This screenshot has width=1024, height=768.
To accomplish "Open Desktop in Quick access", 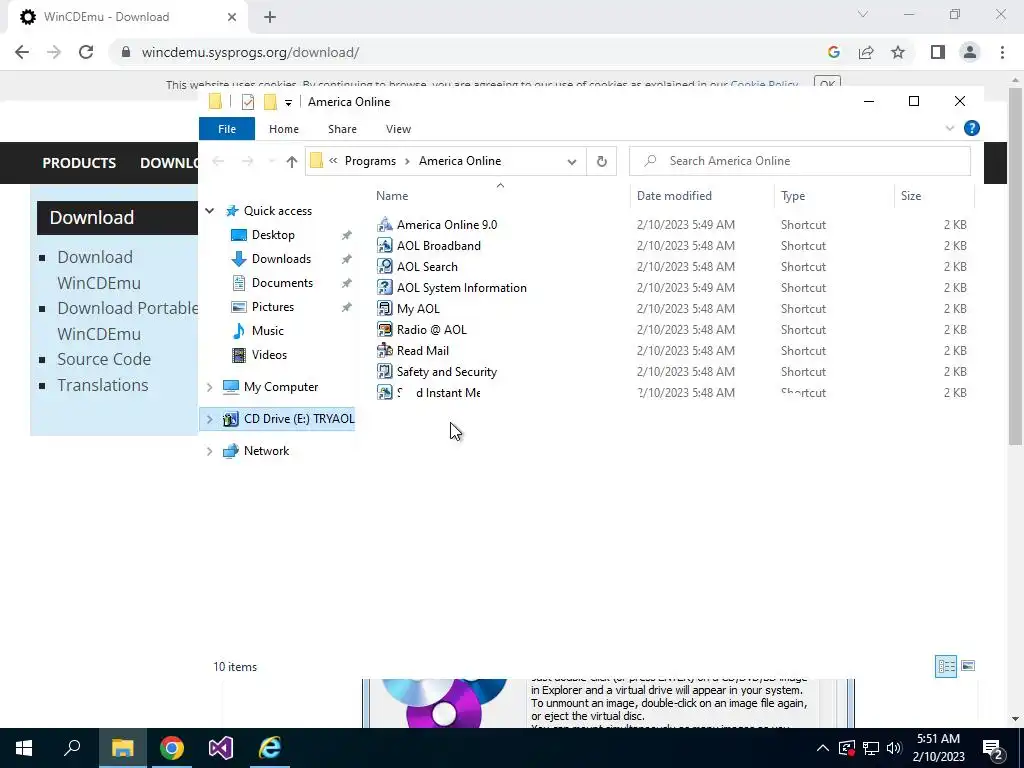I will pyautogui.click(x=273, y=234).
